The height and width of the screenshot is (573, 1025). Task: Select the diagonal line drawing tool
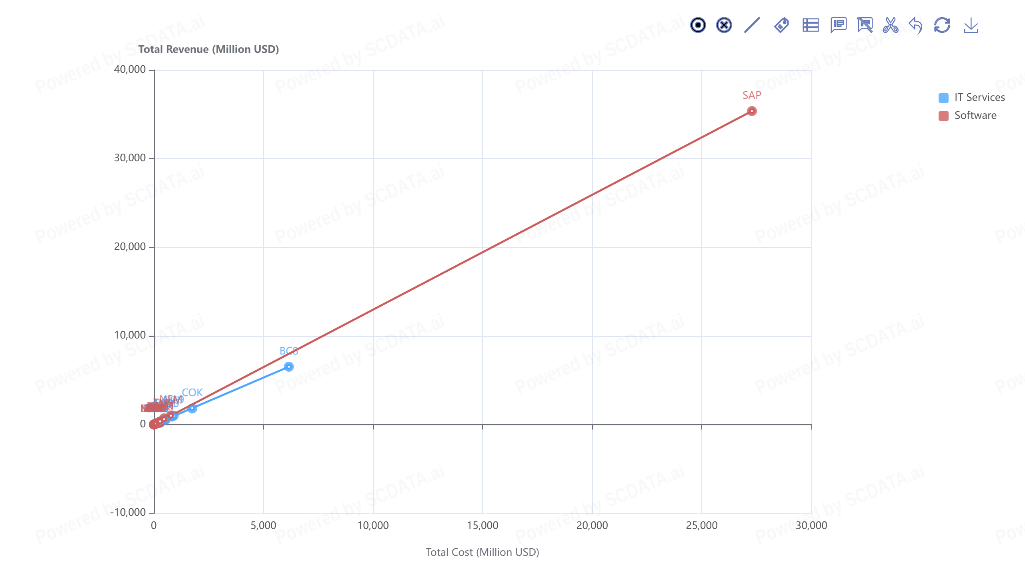click(752, 25)
